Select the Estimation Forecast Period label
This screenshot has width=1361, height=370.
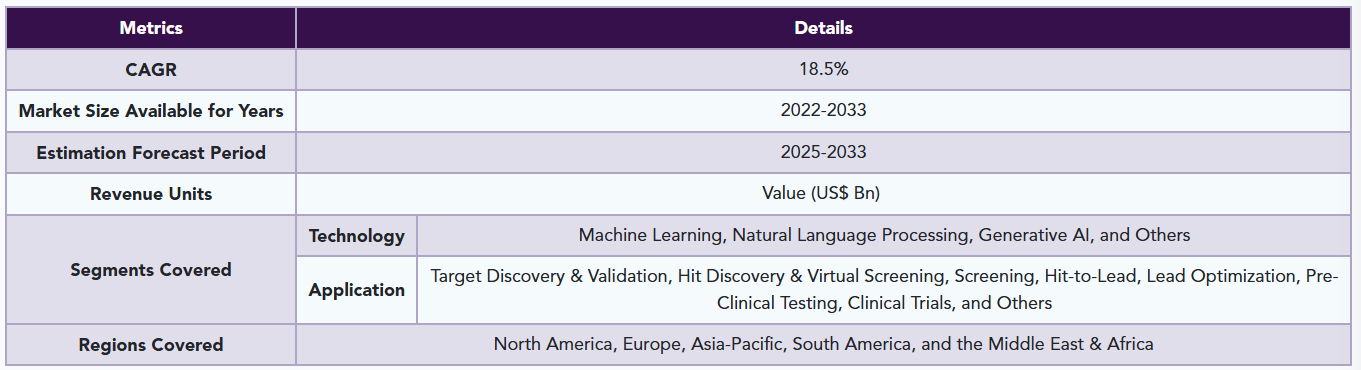pyautogui.click(x=151, y=153)
